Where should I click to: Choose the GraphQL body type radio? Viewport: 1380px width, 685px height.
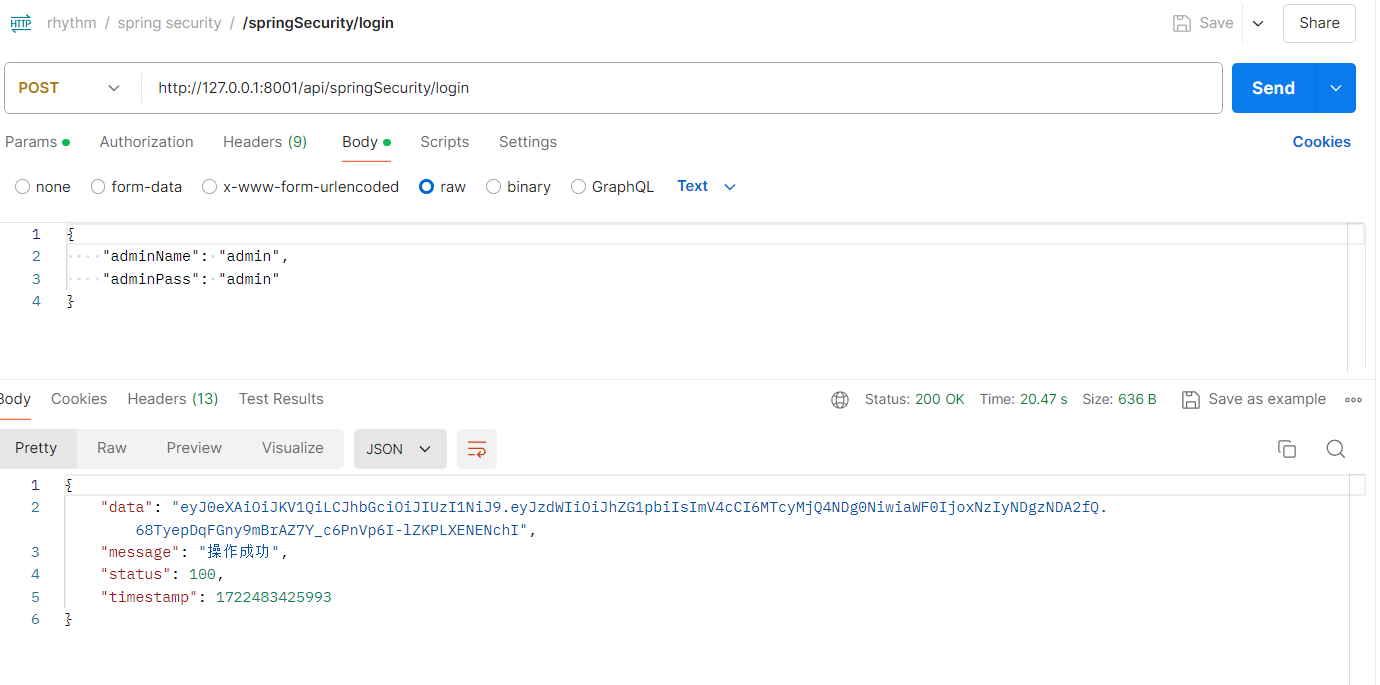pos(578,187)
